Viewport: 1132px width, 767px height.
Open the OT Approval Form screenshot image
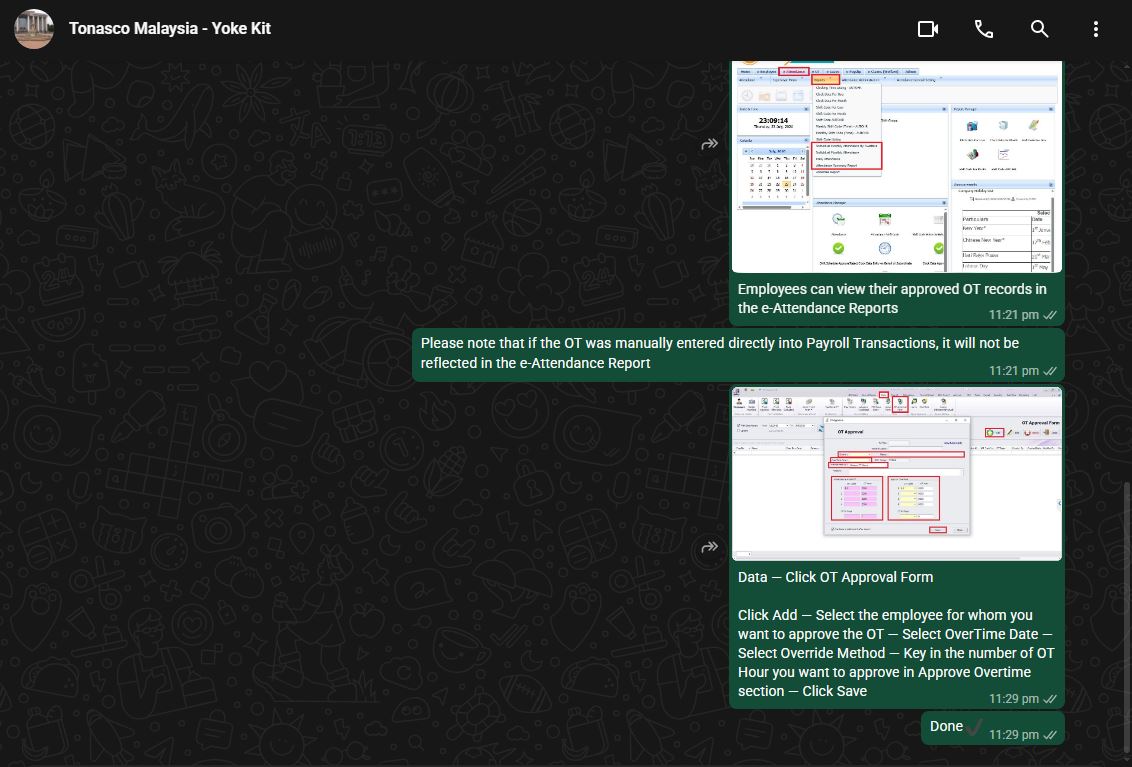(x=897, y=474)
